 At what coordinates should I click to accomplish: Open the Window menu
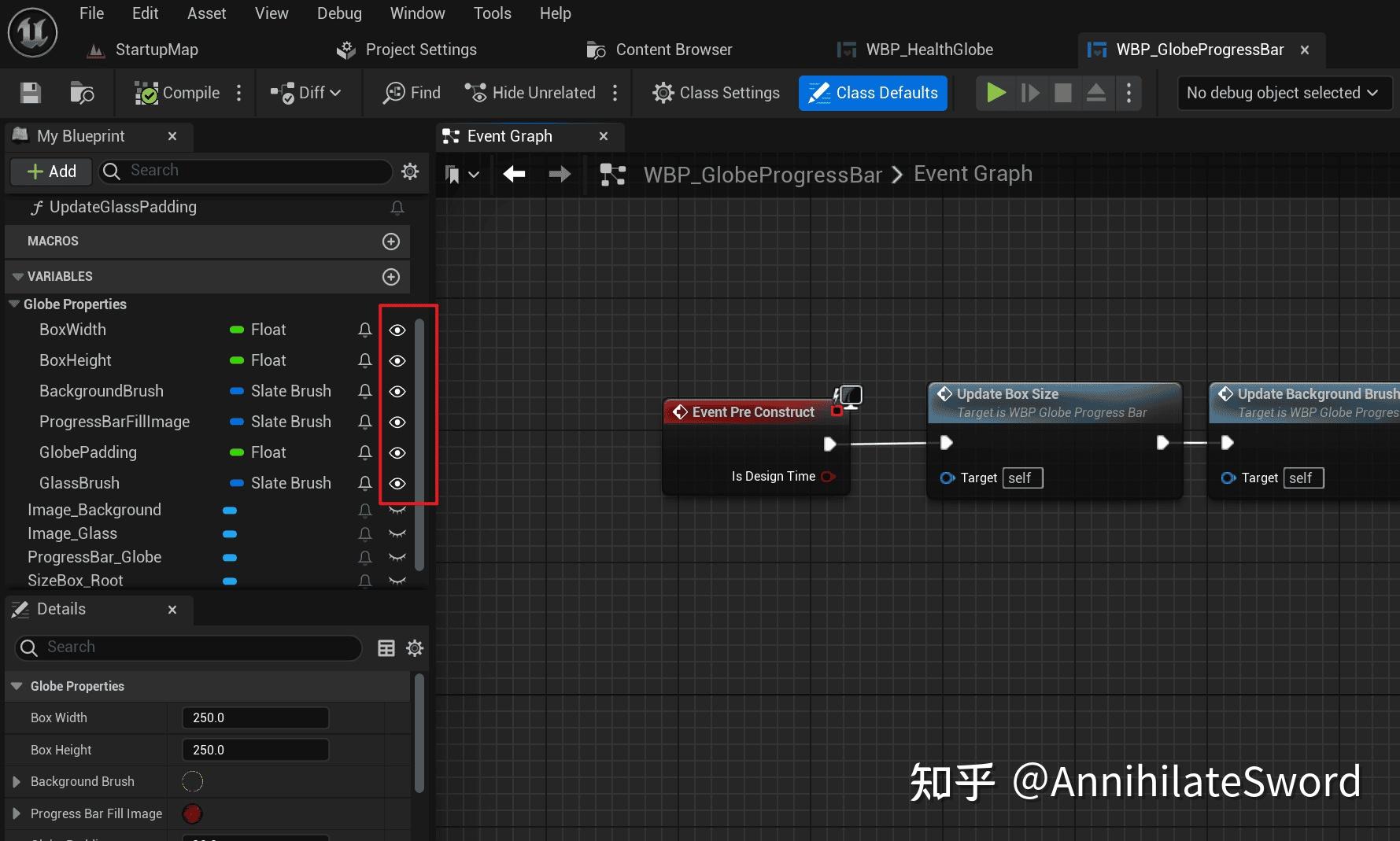pyautogui.click(x=417, y=13)
